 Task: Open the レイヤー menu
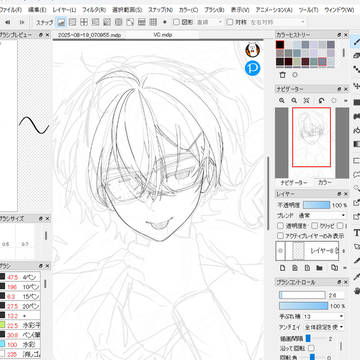[64, 10]
